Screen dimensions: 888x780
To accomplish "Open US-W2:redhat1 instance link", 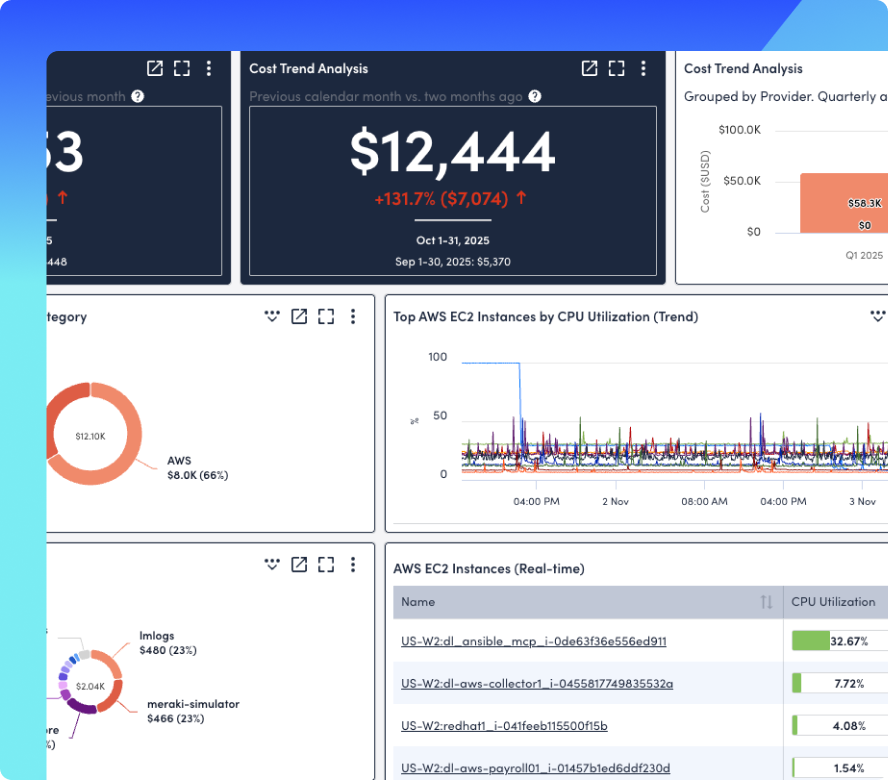I will pos(504,725).
